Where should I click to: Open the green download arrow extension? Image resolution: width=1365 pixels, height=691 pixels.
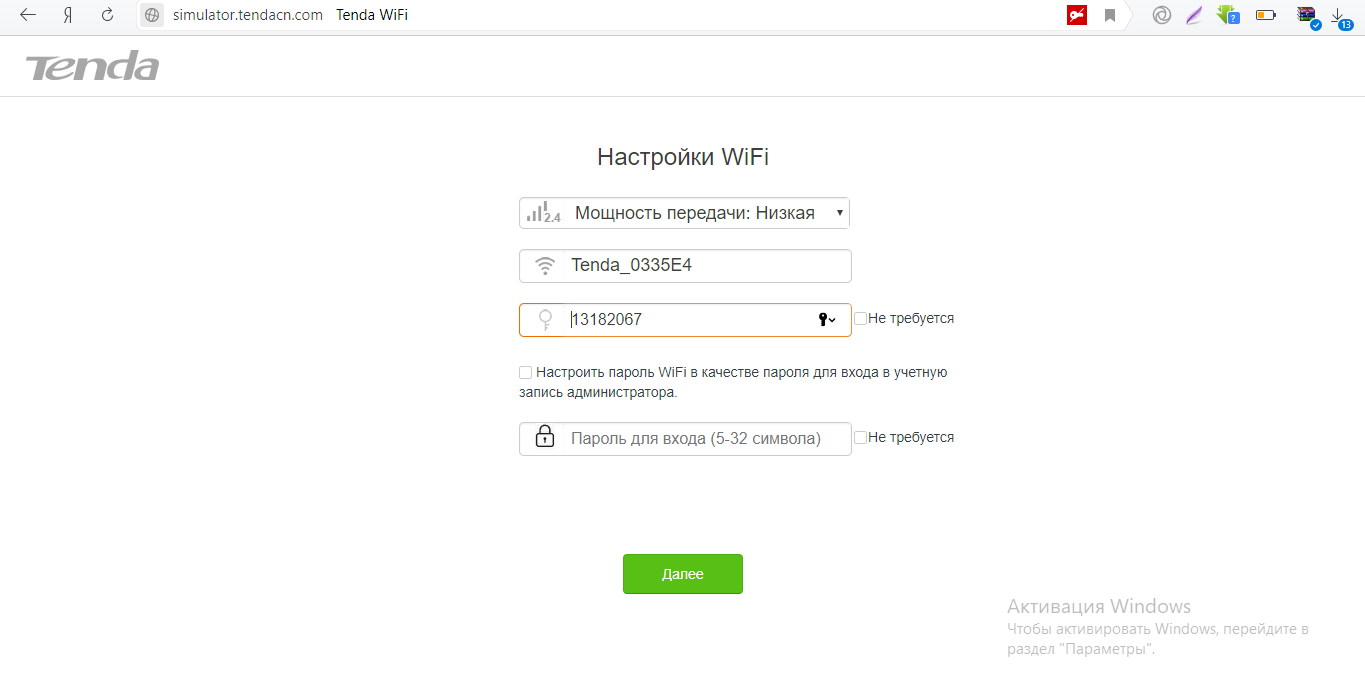pos(1226,15)
